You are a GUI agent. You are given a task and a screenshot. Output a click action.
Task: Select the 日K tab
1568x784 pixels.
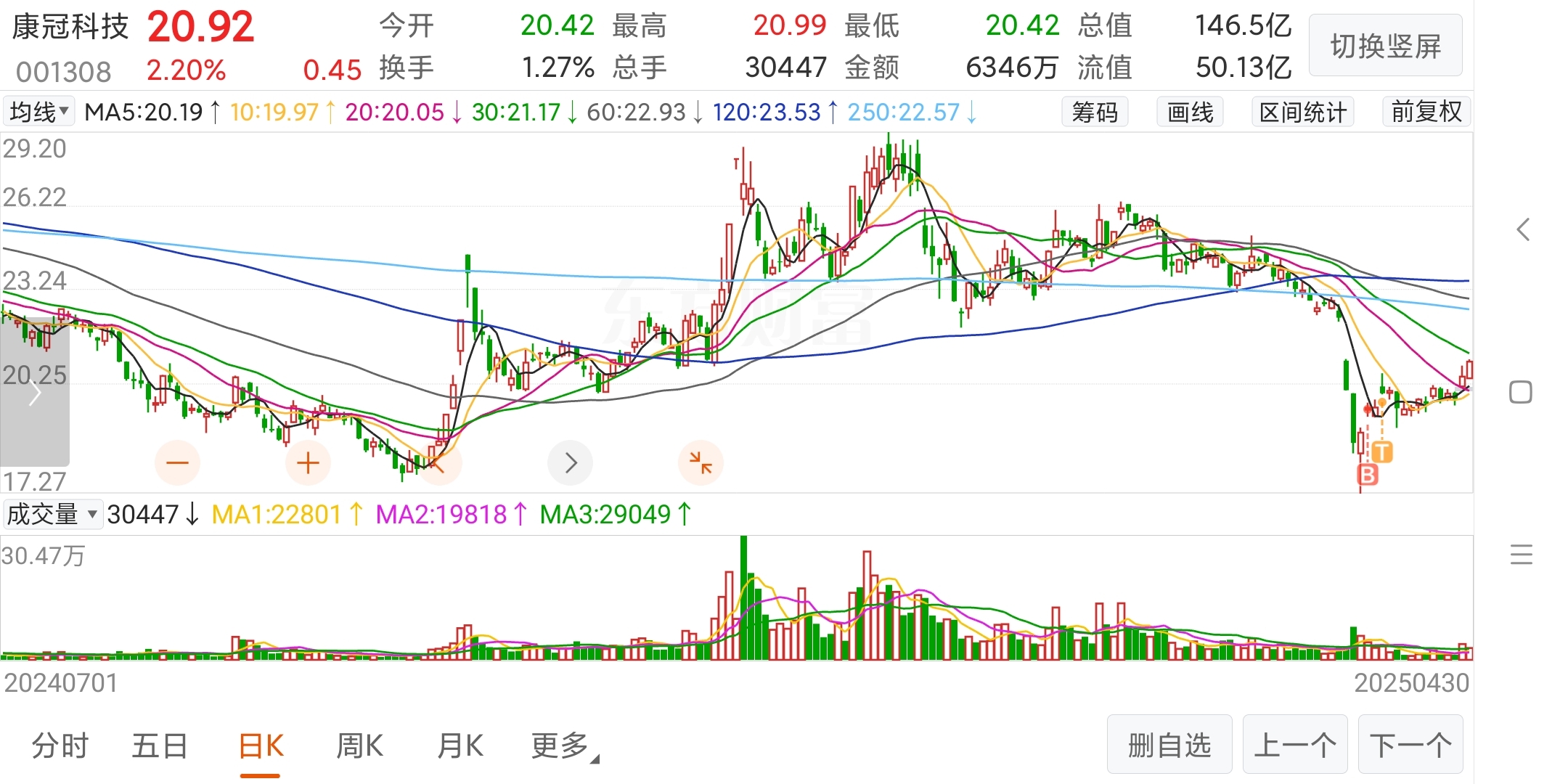261,746
